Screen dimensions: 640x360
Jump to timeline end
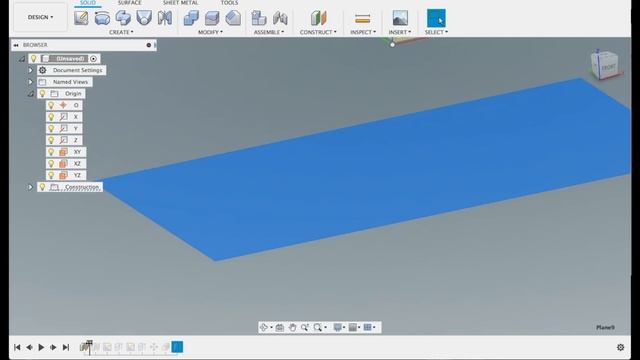[66, 347]
